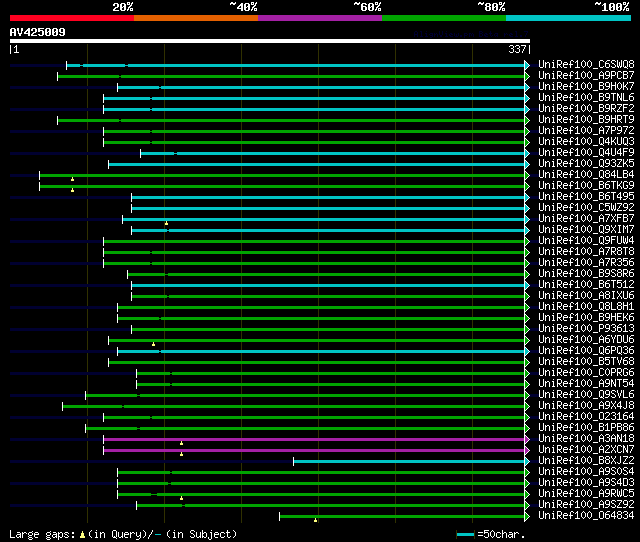Click the UniRef100_A9NT54 label
The height and width of the screenshot is (542, 640).
(586, 384)
